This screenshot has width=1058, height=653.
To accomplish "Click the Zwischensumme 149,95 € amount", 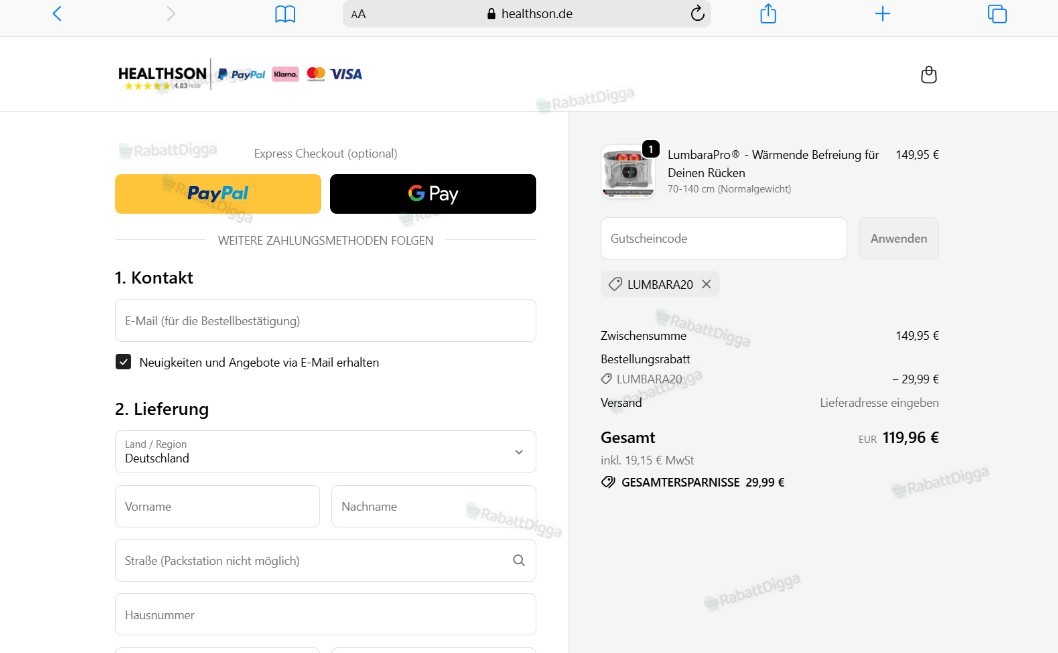I will click(x=917, y=335).
